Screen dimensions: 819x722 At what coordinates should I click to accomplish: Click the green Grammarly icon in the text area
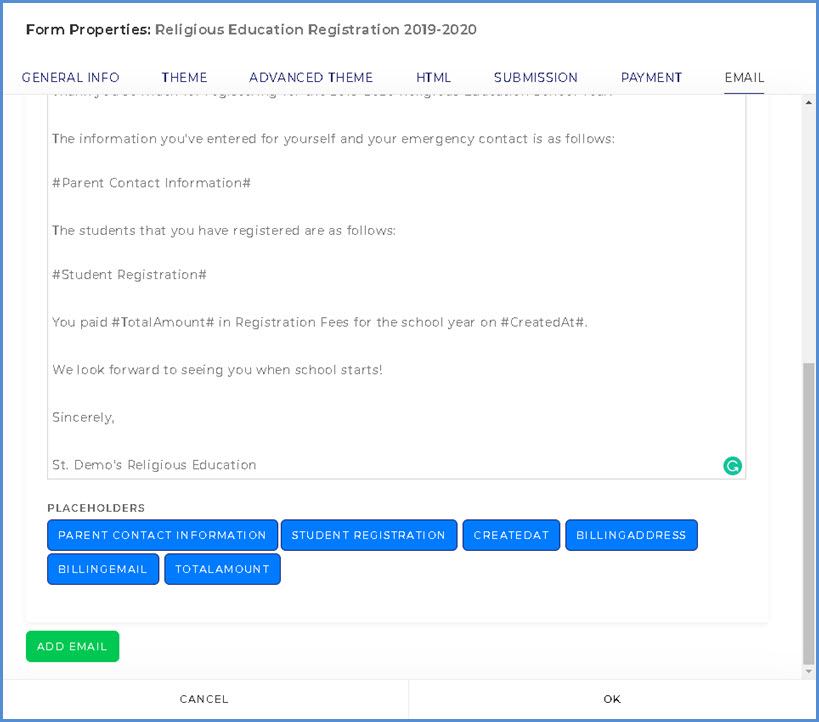click(x=732, y=465)
